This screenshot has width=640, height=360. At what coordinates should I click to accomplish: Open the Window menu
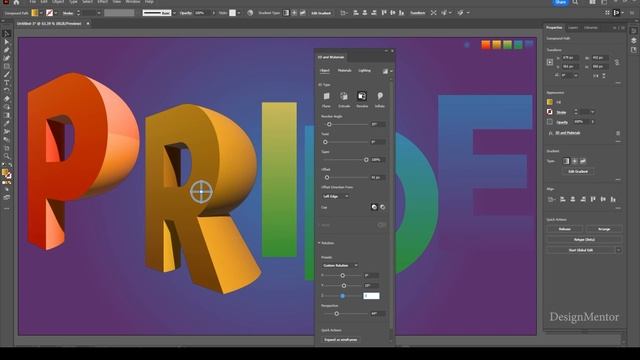click(132, 2)
